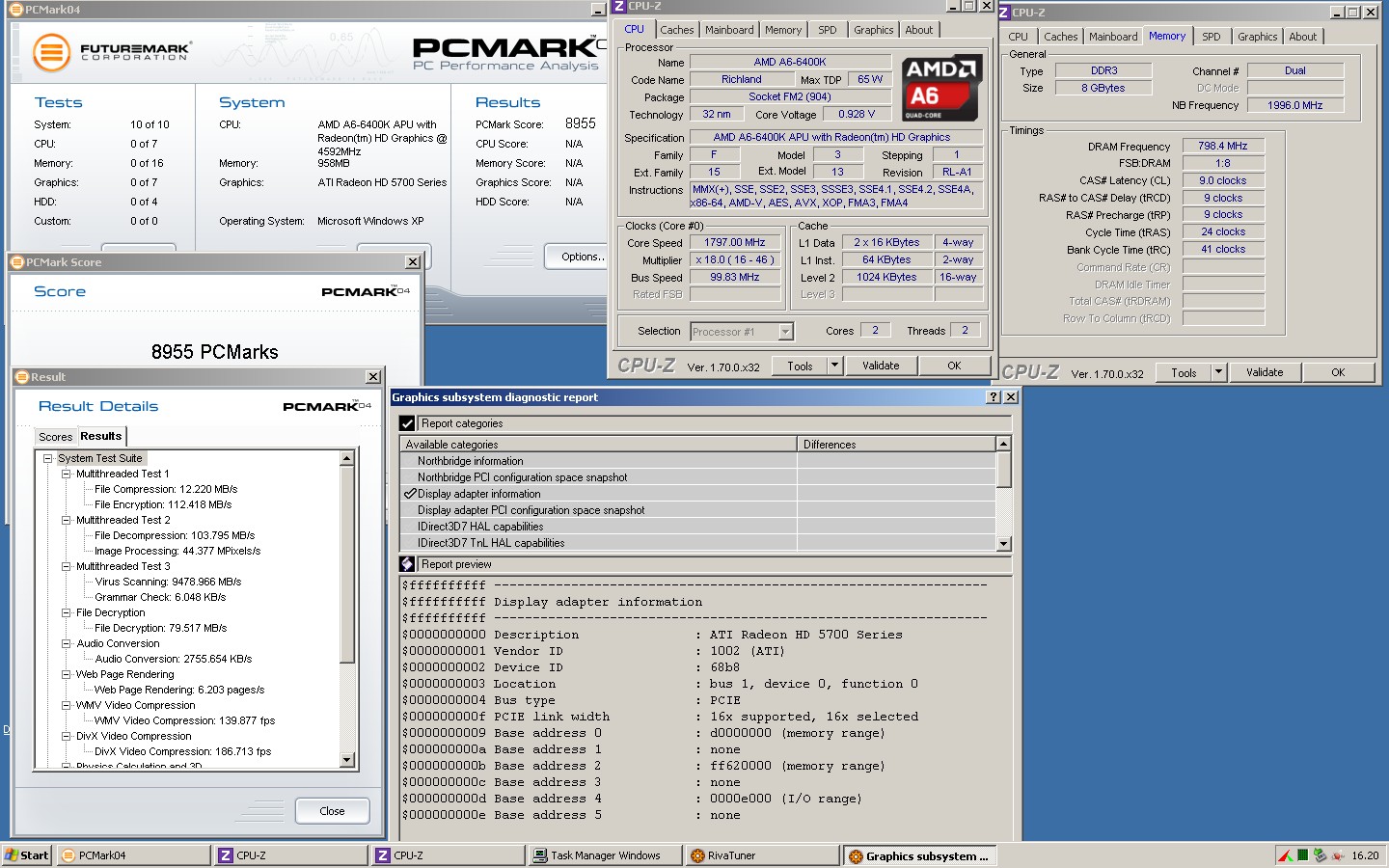Click the Result Details tree scrollbar thumb

point(347,567)
